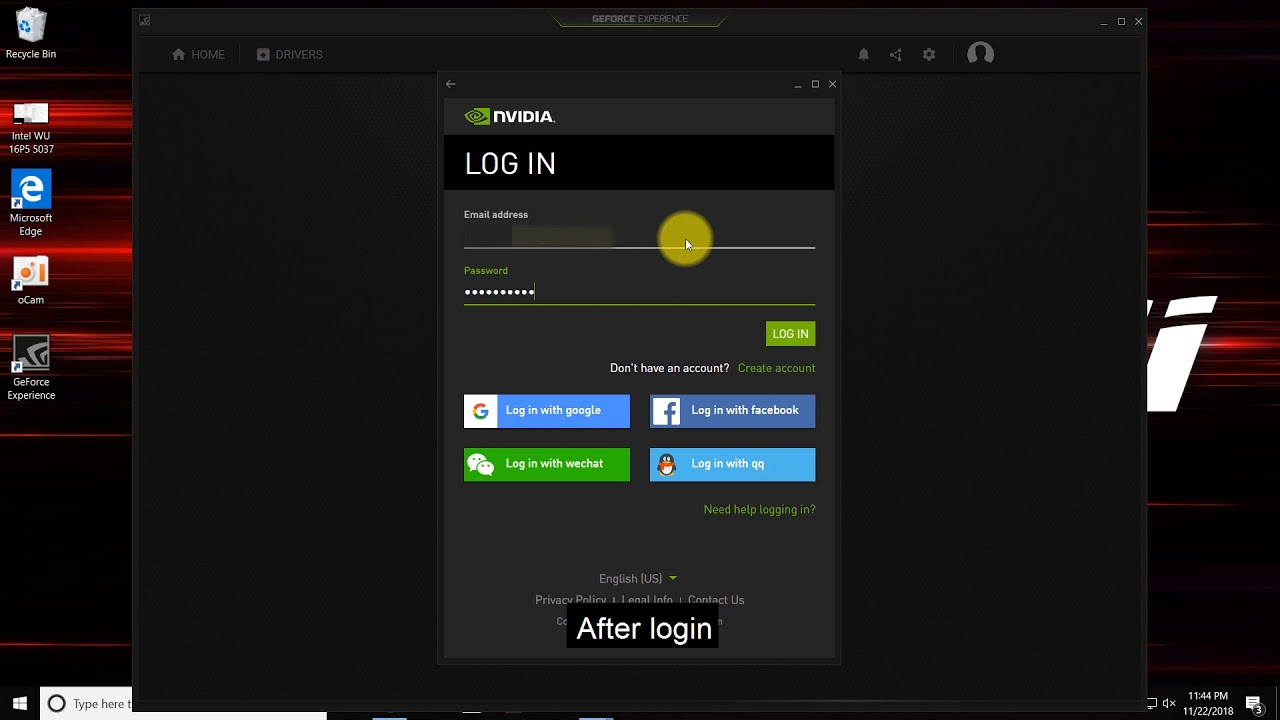
Task: Choose Log in with qq
Action: click(733, 464)
